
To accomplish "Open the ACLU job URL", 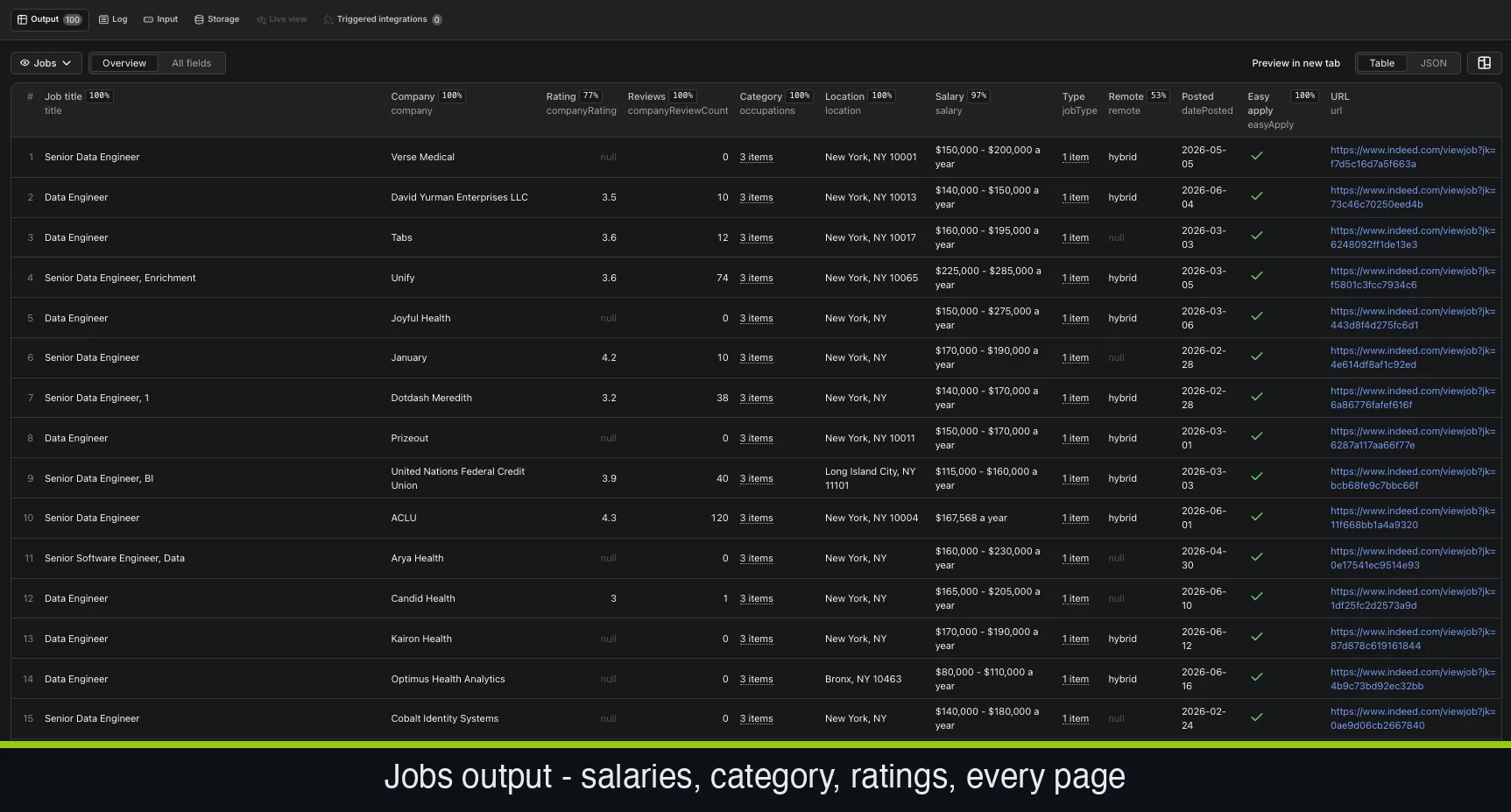I will click(x=1412, y=518).
